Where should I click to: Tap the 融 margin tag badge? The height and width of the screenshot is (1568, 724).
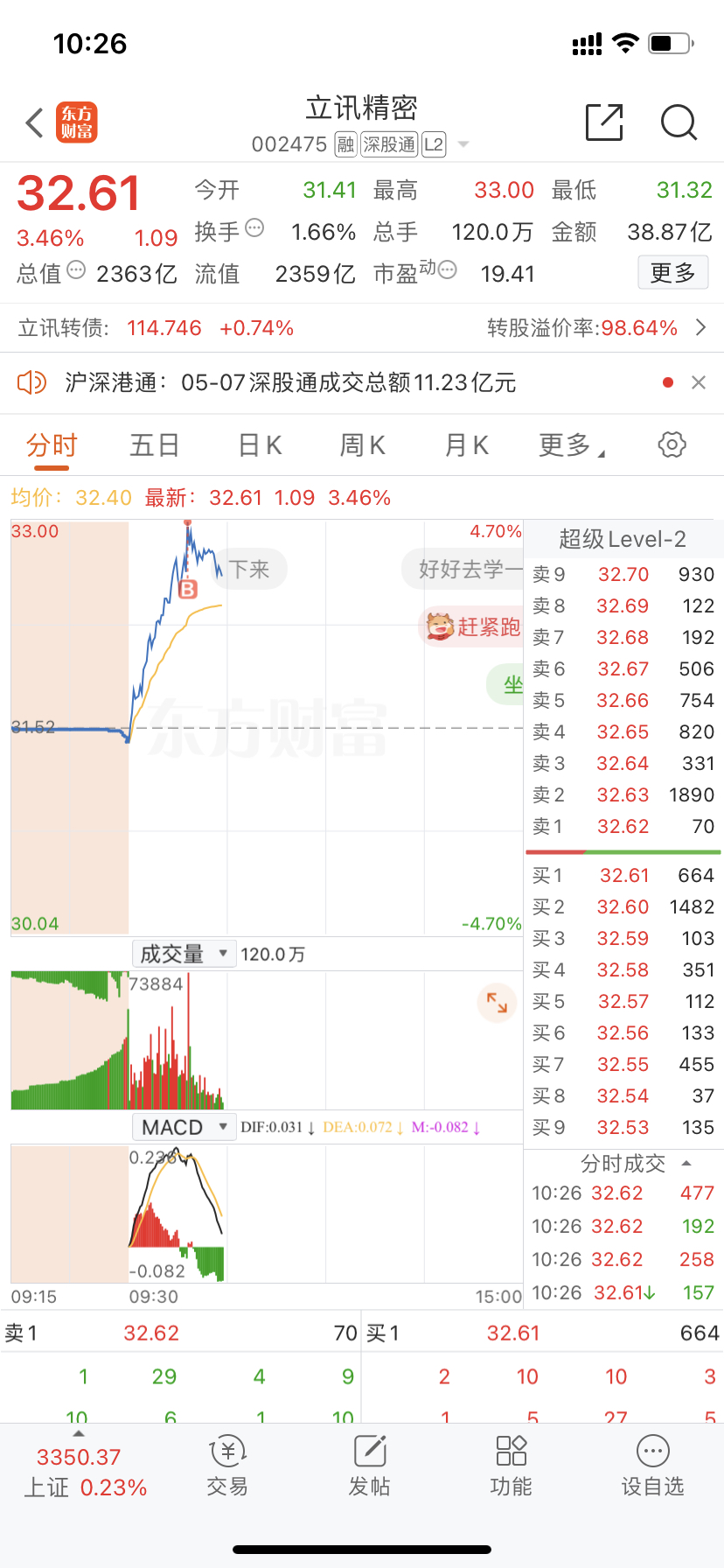(x=345, y=144)
